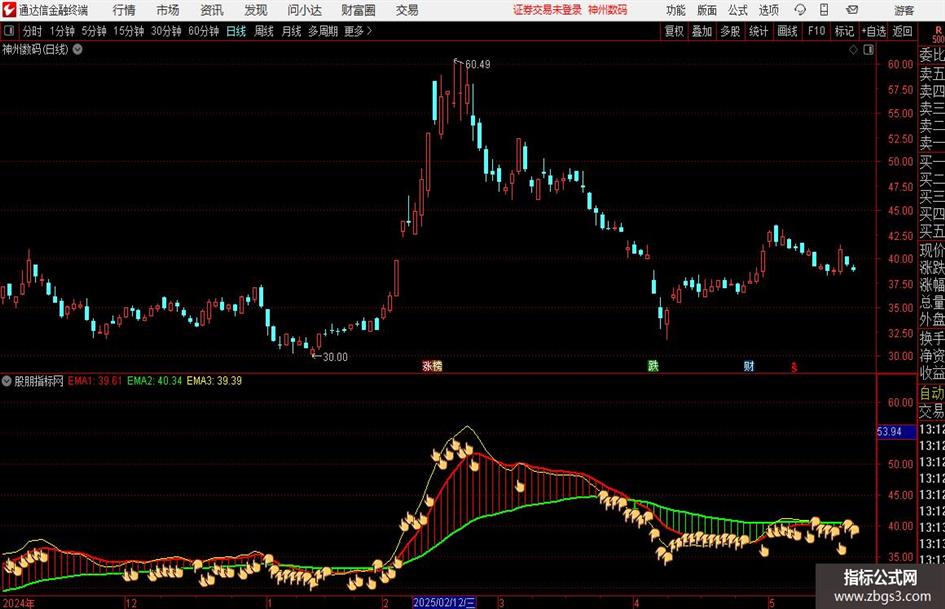945x609 pixels.
Task: Click the 统计 statistics button
Action: click(x=758, y=31)
